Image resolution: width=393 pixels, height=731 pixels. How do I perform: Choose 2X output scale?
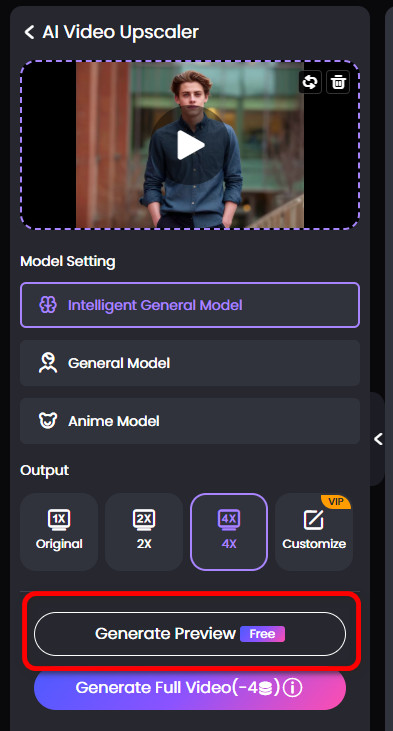(144, 531)
